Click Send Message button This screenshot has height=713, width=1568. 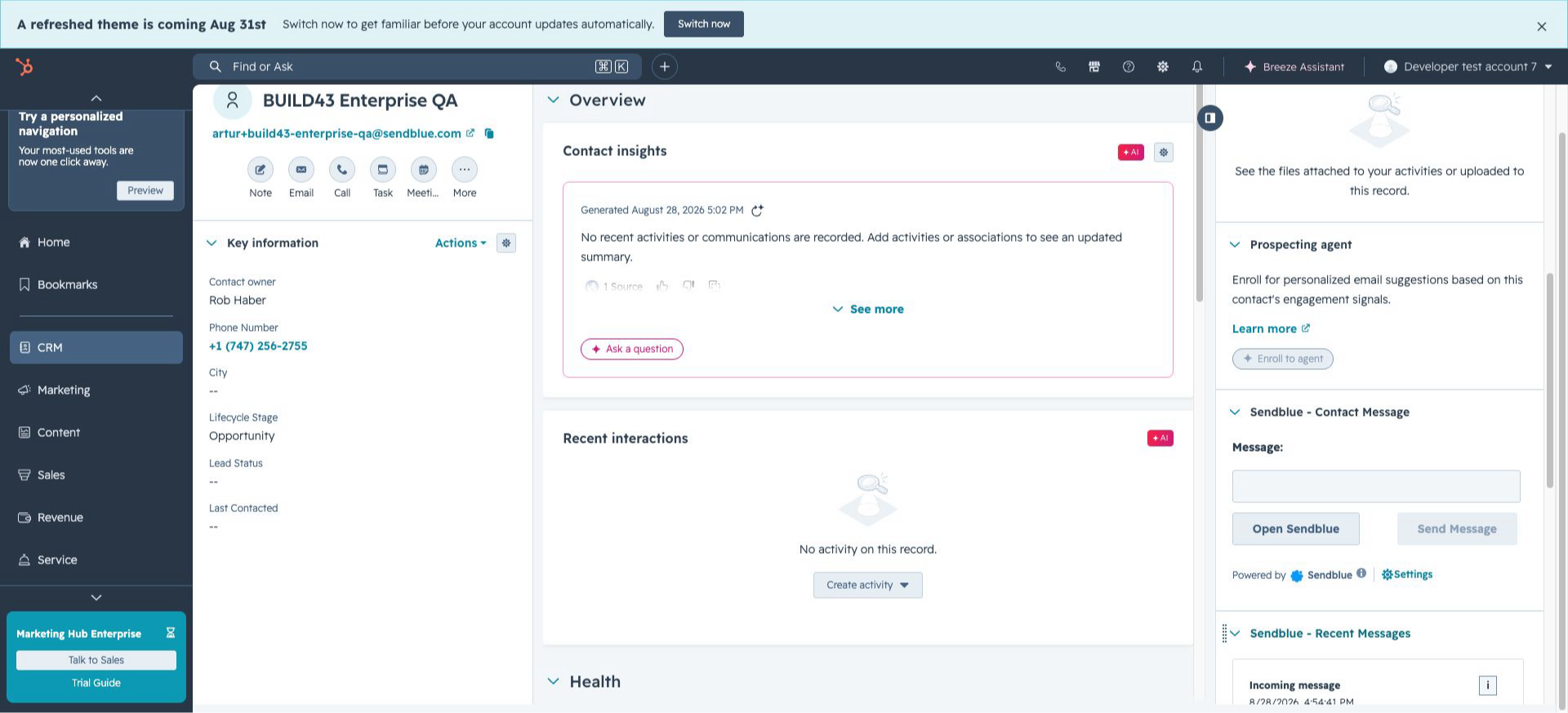[x=1457, y=529]
